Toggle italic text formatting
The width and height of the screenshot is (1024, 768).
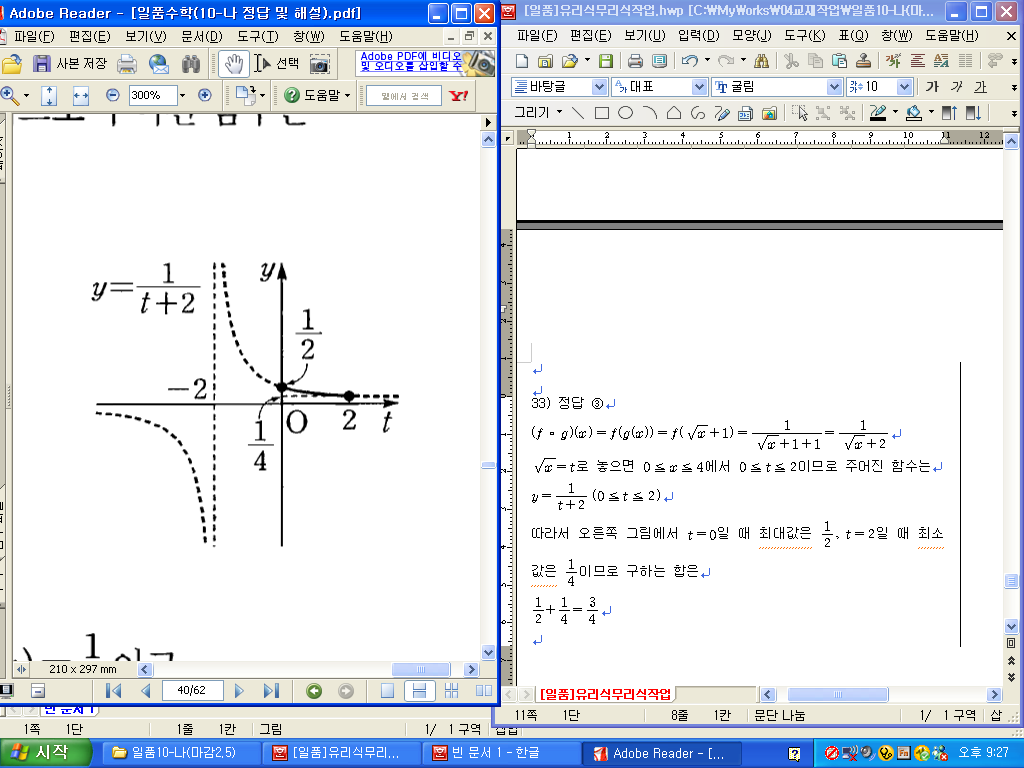tap(956, 87)
